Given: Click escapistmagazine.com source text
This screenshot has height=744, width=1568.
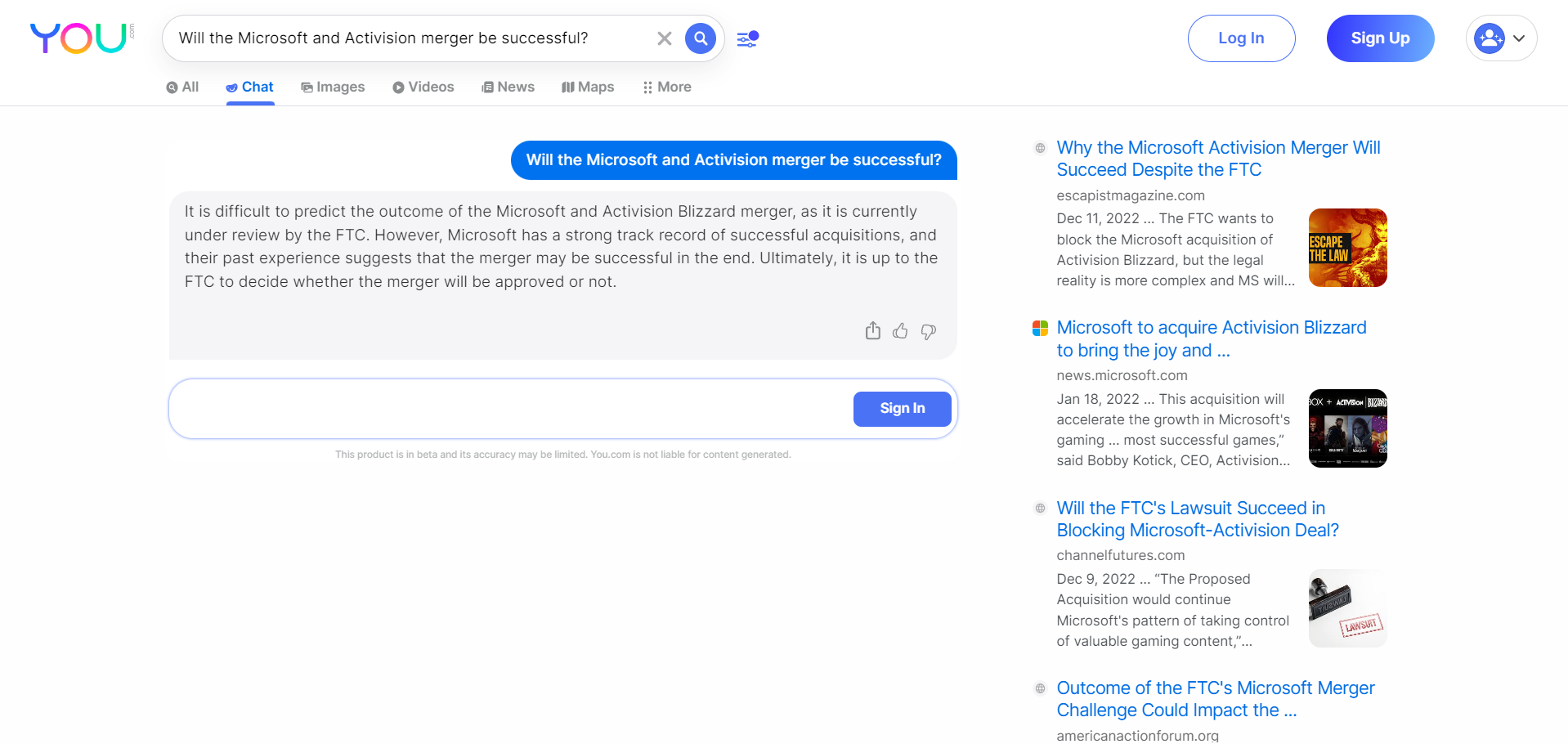Looking at the screenshot, I should pos(1131,195).
